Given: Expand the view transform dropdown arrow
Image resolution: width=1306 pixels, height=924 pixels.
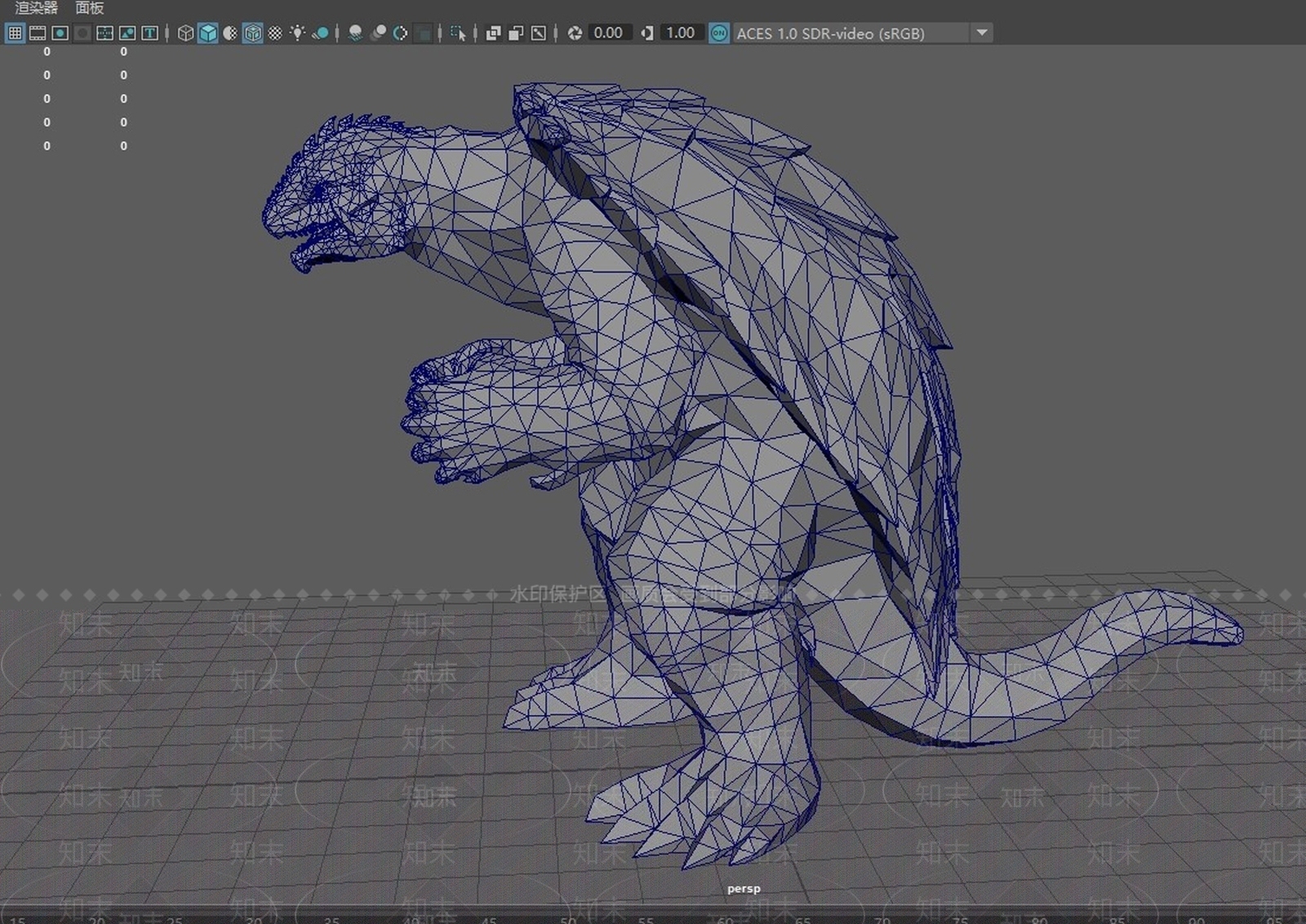Looking at the screenshot, I should (982, 33).
